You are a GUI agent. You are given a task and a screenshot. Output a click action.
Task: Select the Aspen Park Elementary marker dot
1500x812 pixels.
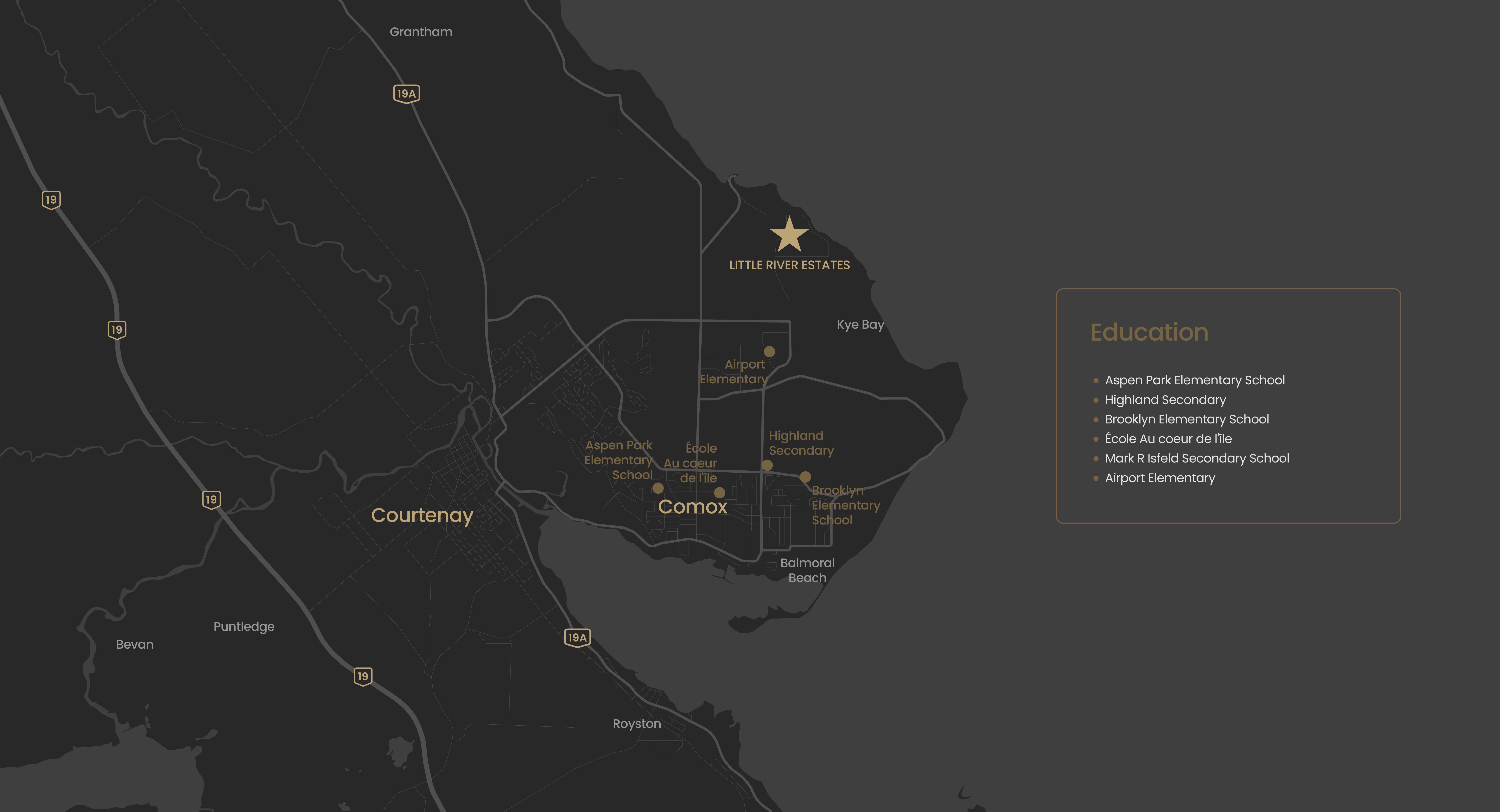pyautogui.click(x=658, y=488)
